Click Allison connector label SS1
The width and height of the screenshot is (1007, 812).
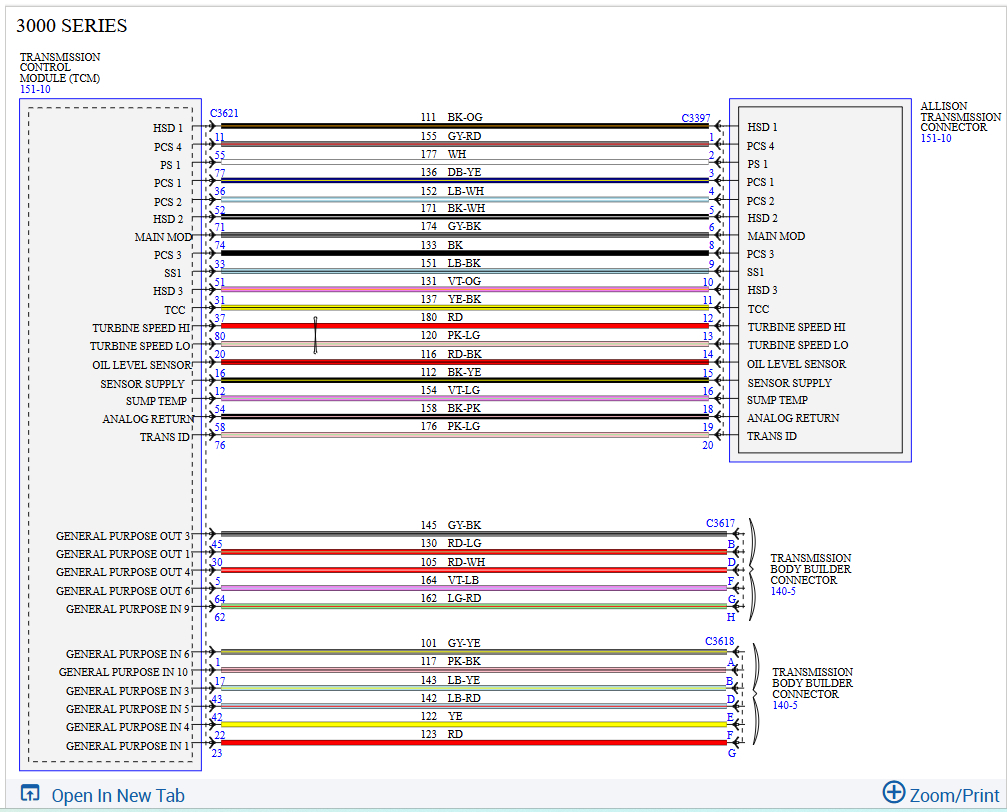pyautogui.click(x=755, y=272)
